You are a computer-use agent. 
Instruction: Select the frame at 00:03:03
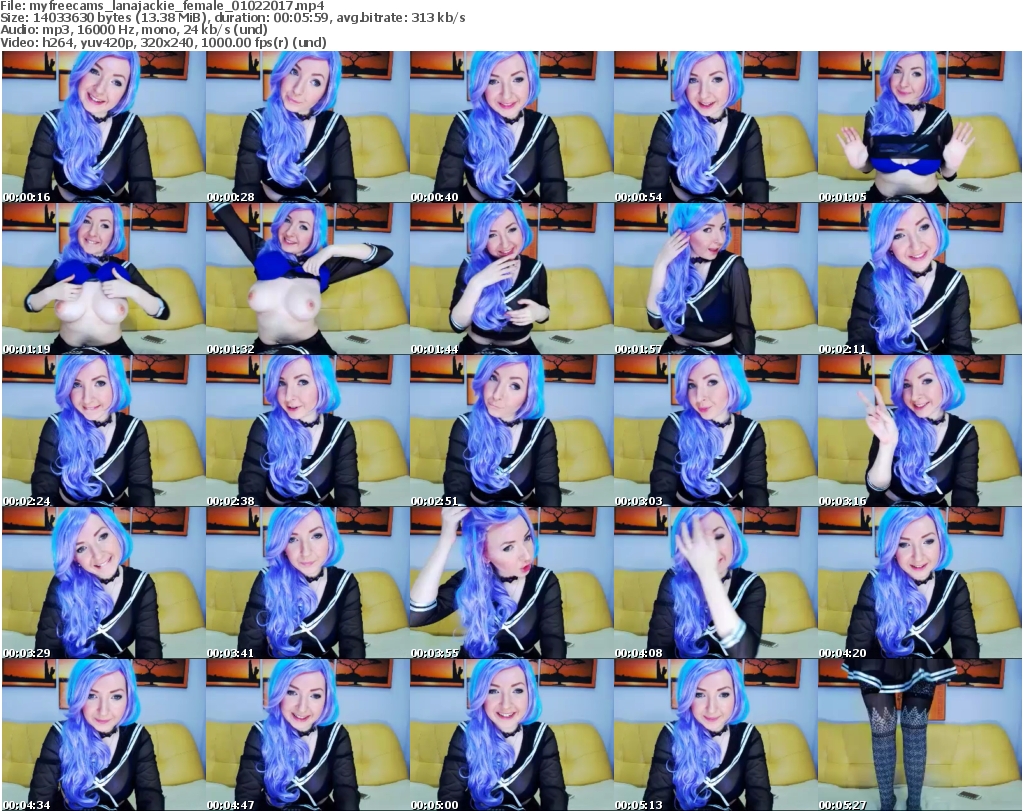click(x=715, y=431)
